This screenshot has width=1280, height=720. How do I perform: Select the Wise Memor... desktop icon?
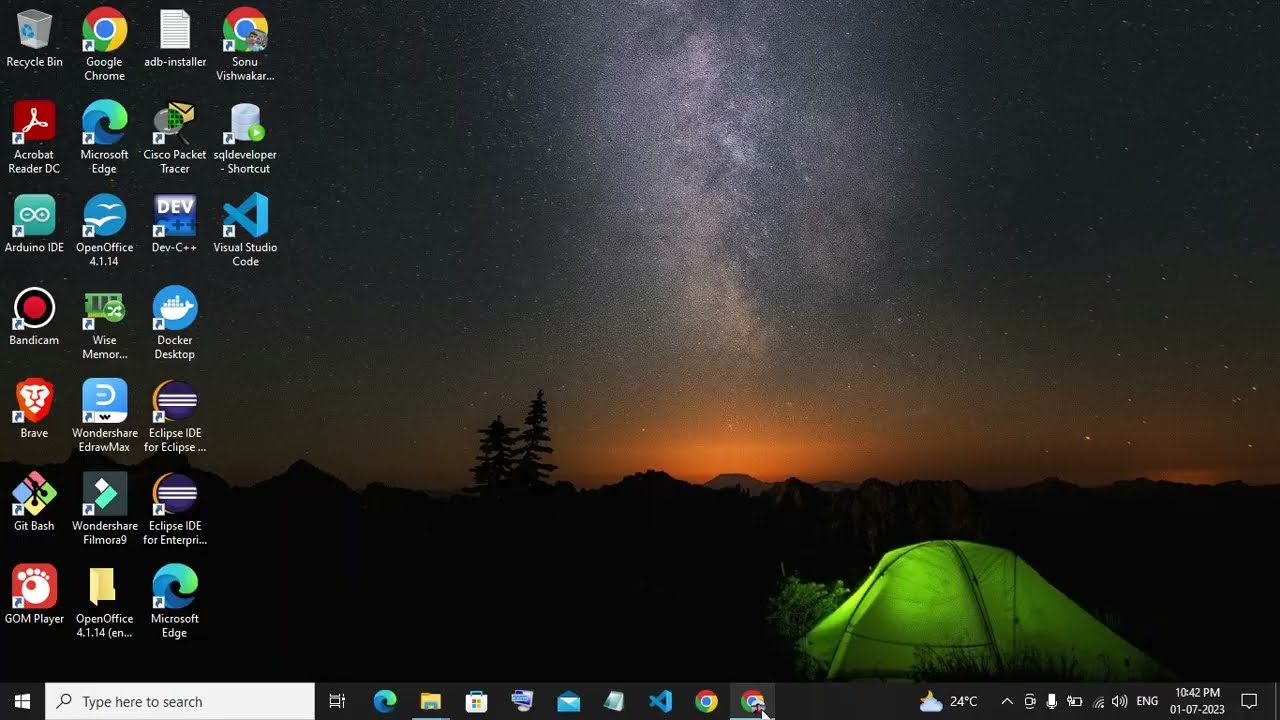click(x=104, y=324)
